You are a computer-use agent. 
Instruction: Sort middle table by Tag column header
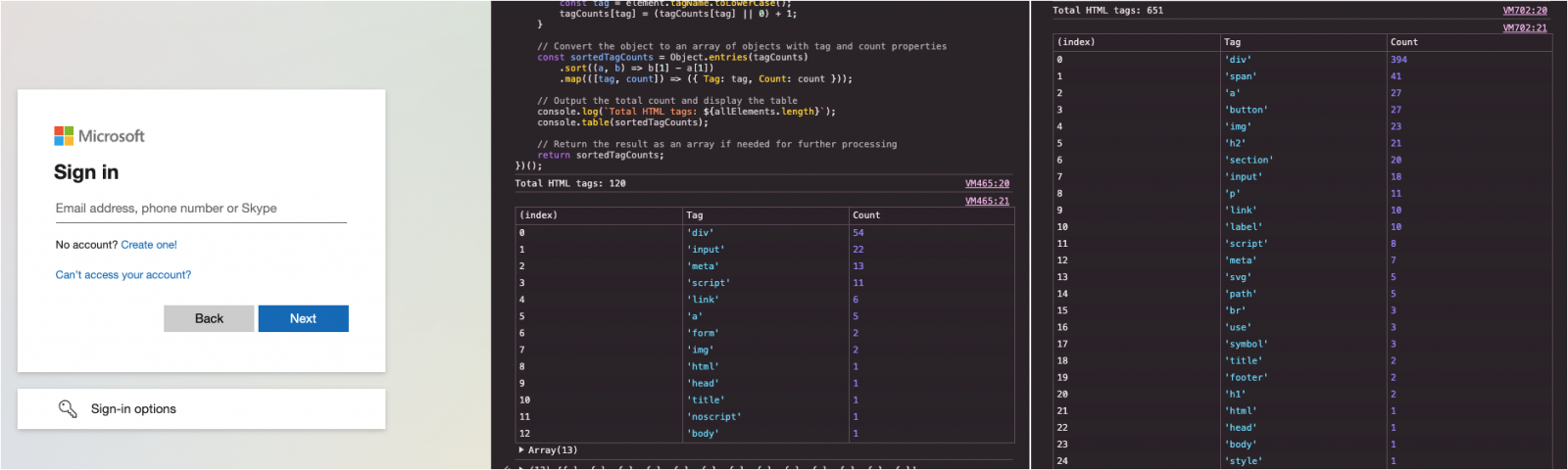click(694, 215)
